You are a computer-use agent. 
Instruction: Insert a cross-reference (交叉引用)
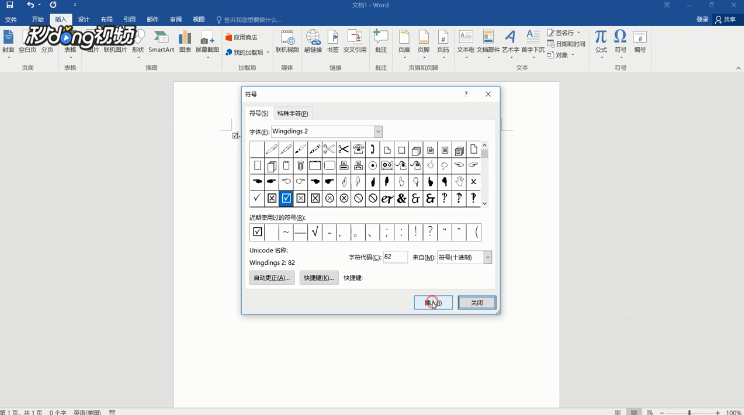(x=354, y=42)
